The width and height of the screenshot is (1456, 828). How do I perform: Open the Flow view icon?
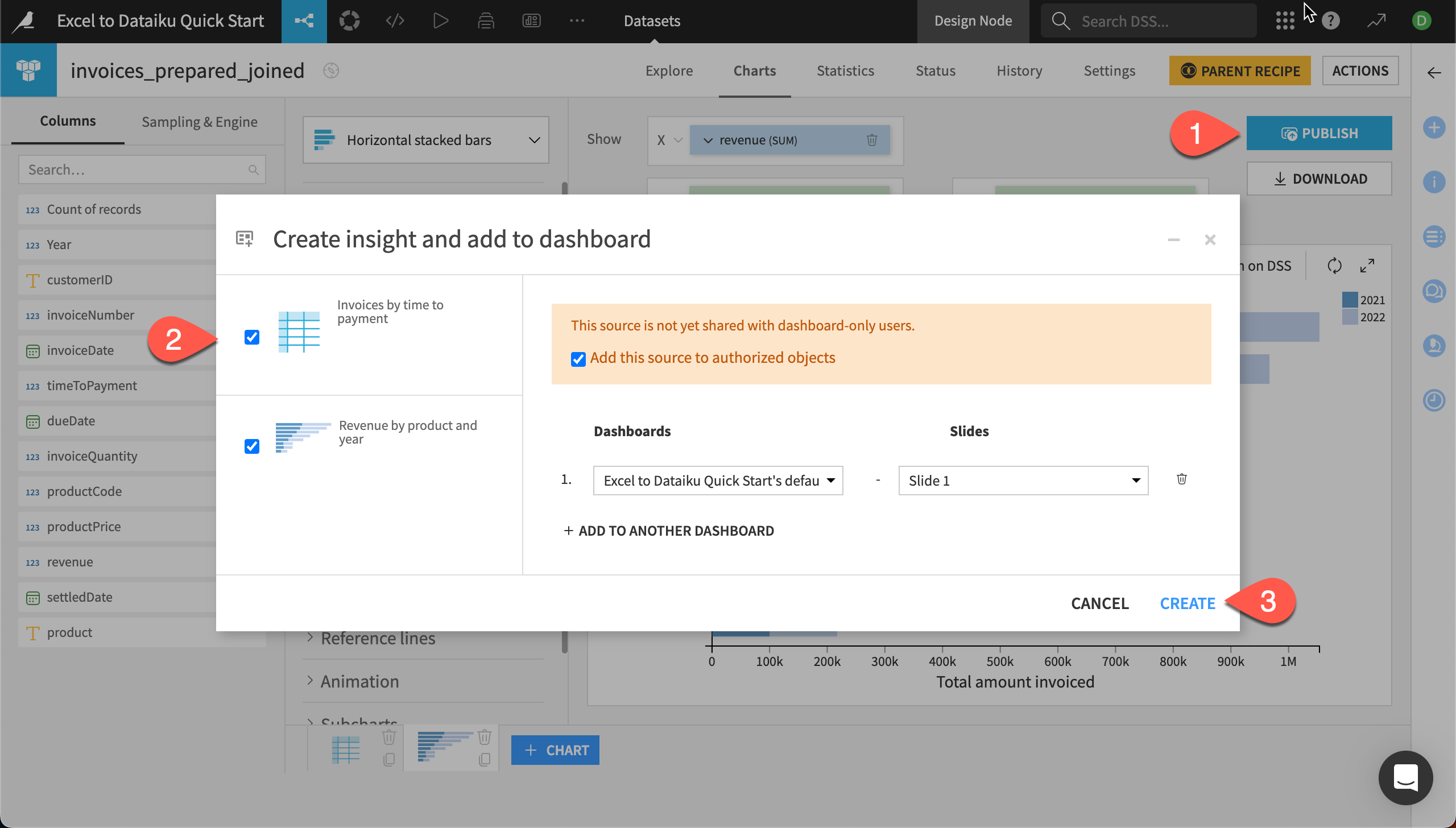tap(304, 20)
